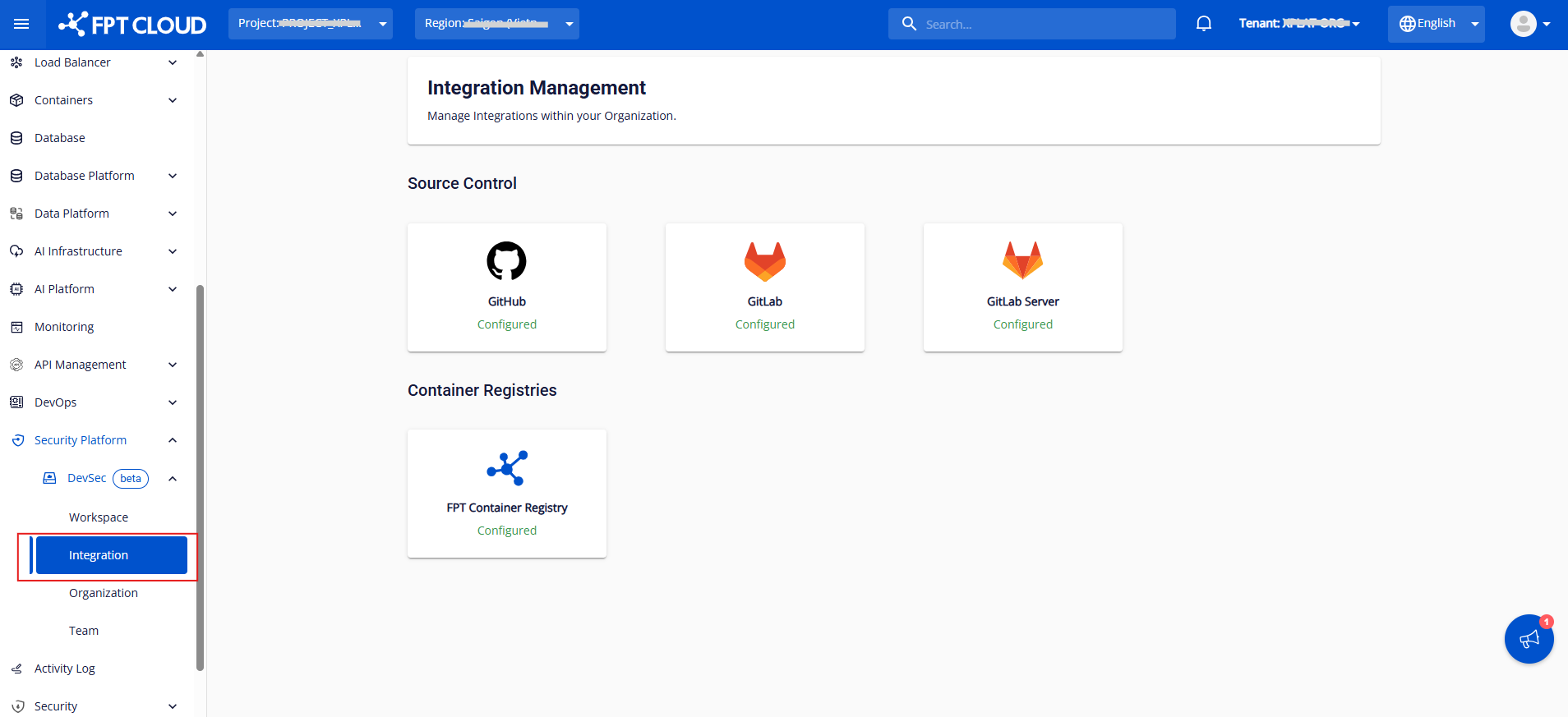The image size is (1568, 717).
Task: Open the Project selector dropdown
Action: pyautogui.click(x=311, y=24)
